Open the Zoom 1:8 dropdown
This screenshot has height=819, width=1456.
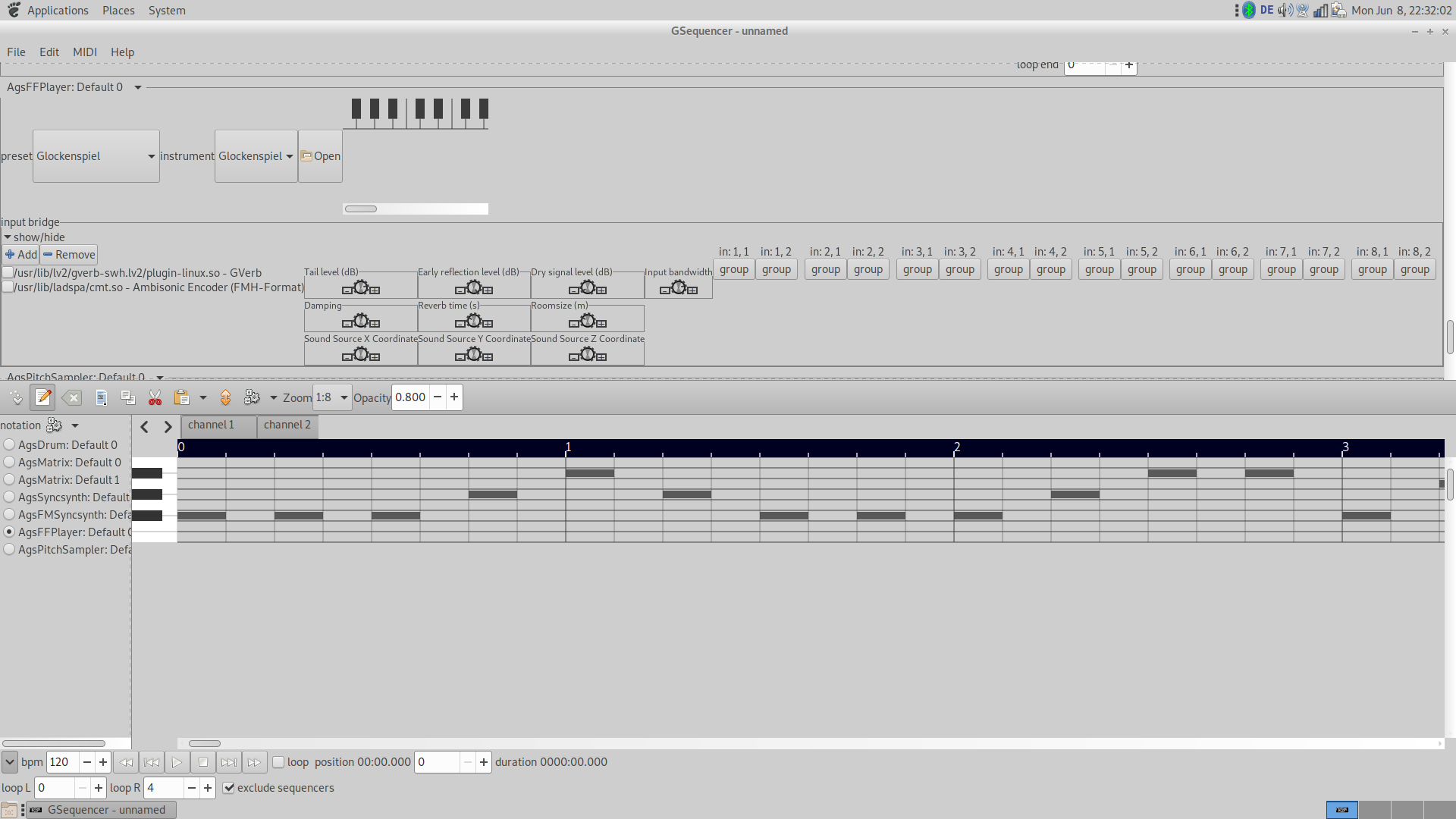click(332, 397)
